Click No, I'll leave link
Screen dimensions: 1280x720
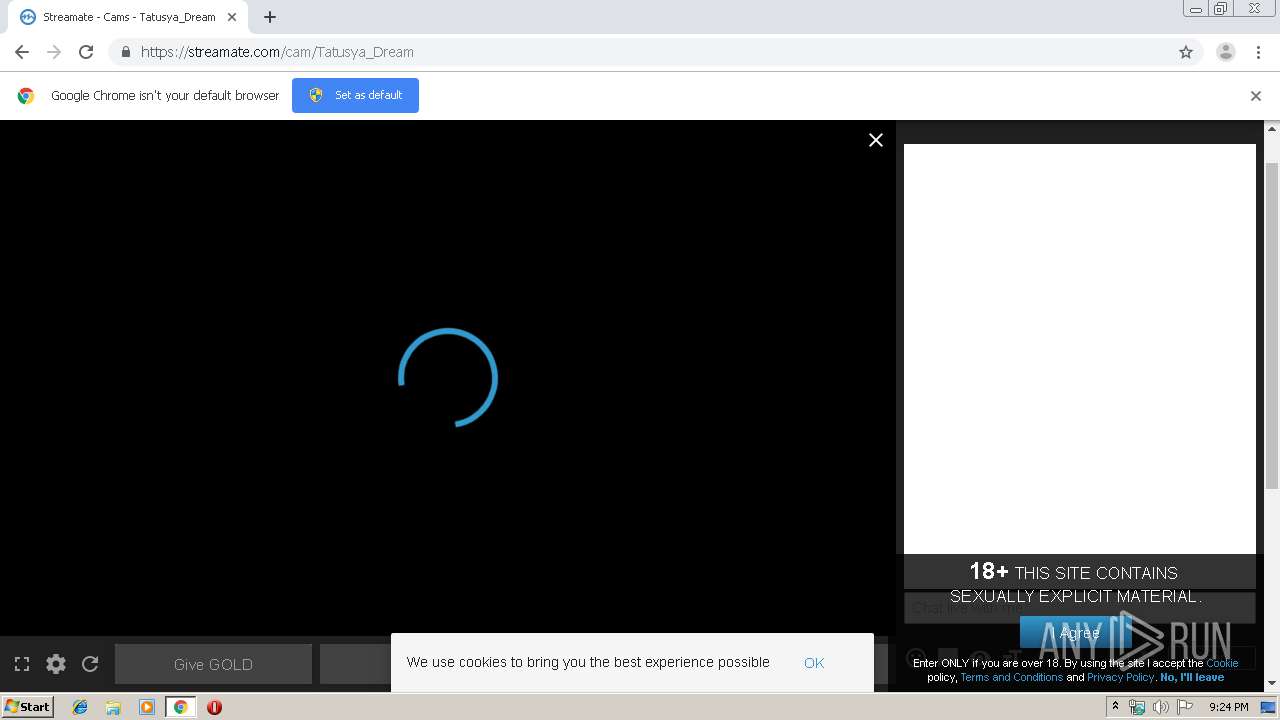point(1192,677)
